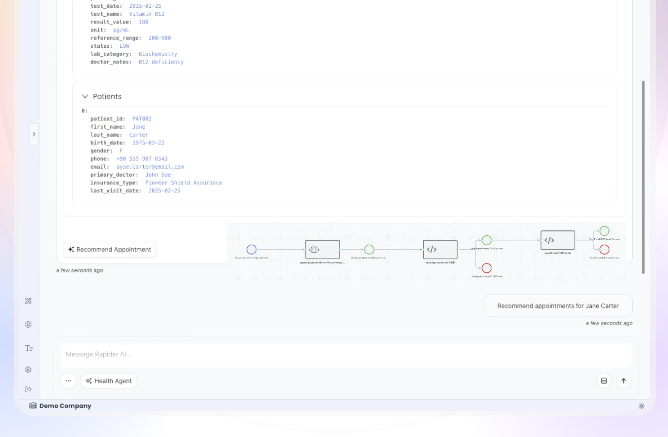Click the workflow diagram thumbnail

tap(426, 251)
